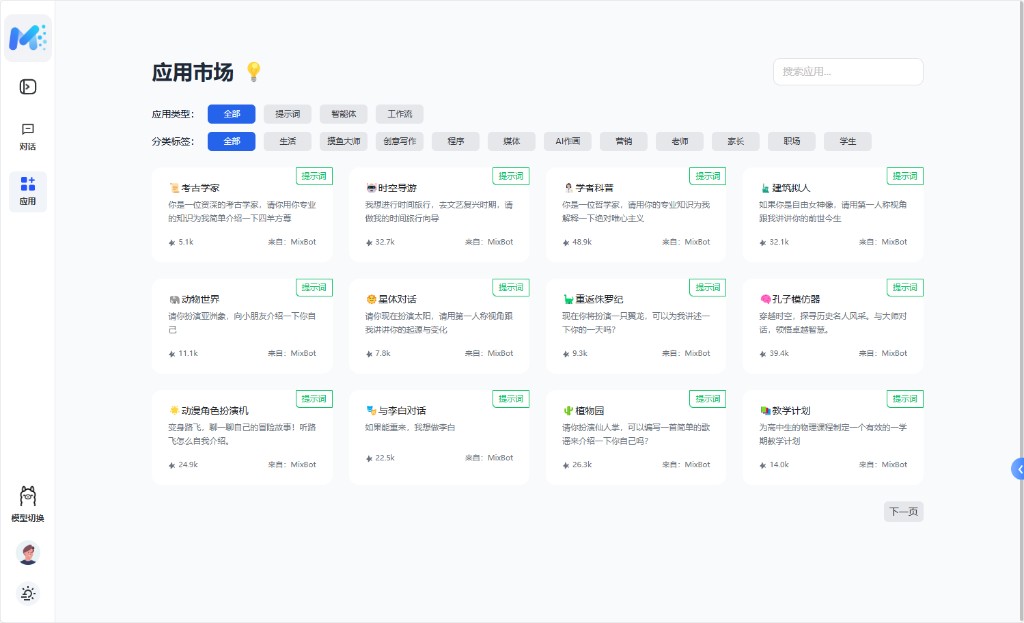Image resolution: width=1024 pixels, height=623 pixels.
Task: Click the dinosaur icon of 重返侏罗纪
Action: pyautogui.click(x=568, y=300)
